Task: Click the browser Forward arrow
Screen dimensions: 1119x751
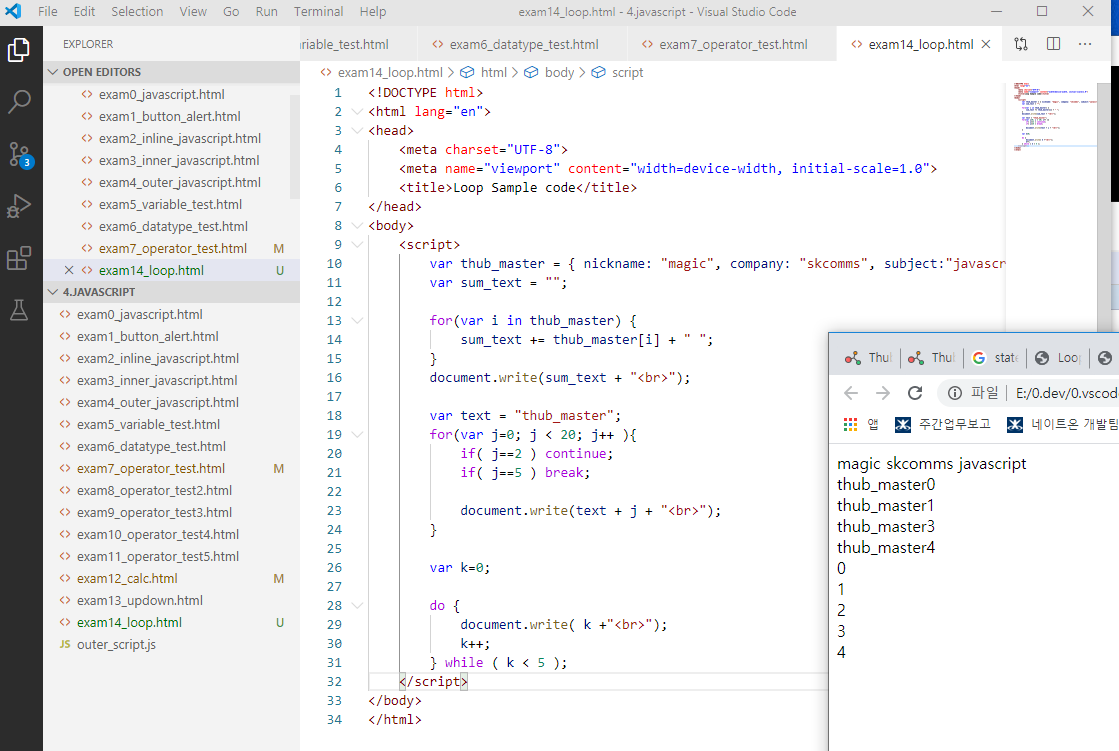Action: pyautogui.click(x=883, y=393)
